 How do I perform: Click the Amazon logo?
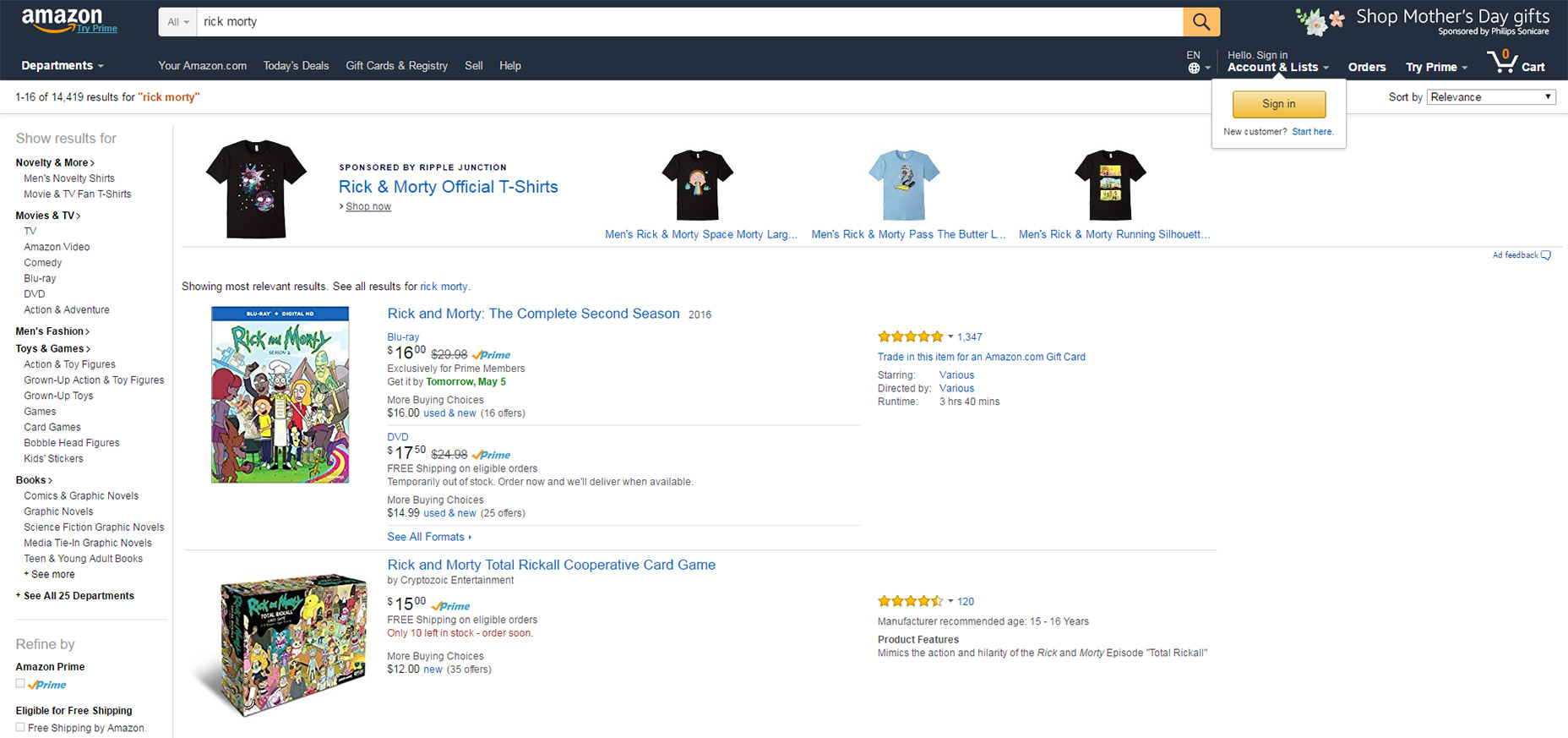click(62, 19)
